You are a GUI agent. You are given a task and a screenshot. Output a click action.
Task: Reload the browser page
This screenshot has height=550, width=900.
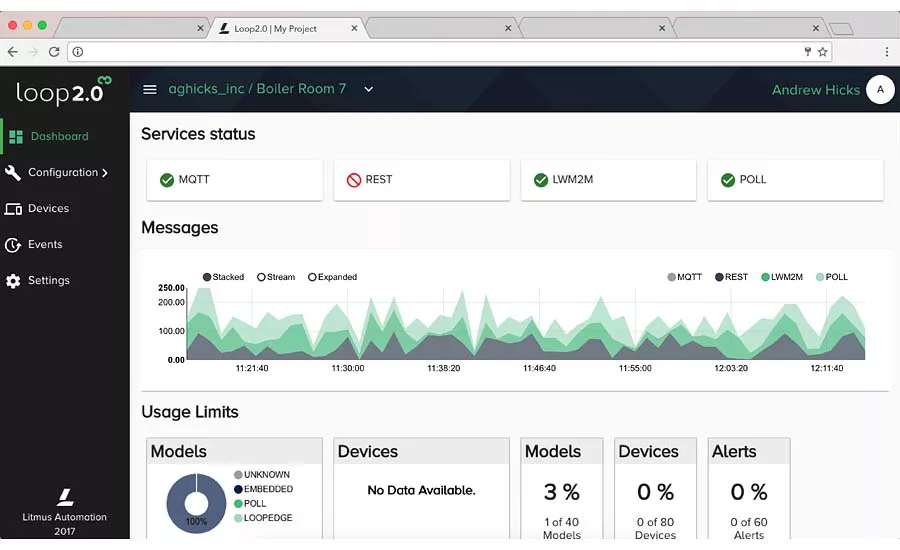point(54,52)
